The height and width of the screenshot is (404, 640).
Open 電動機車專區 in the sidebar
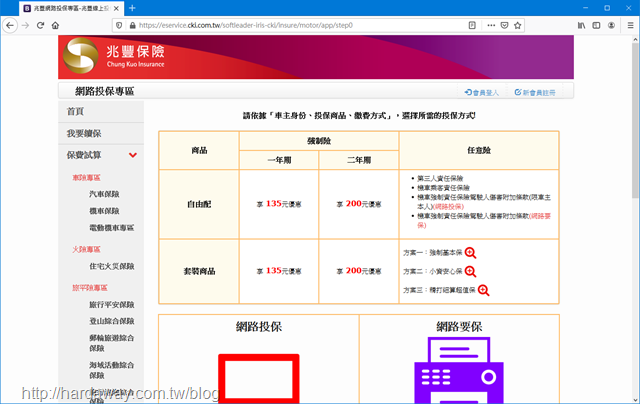pos(111,228)
